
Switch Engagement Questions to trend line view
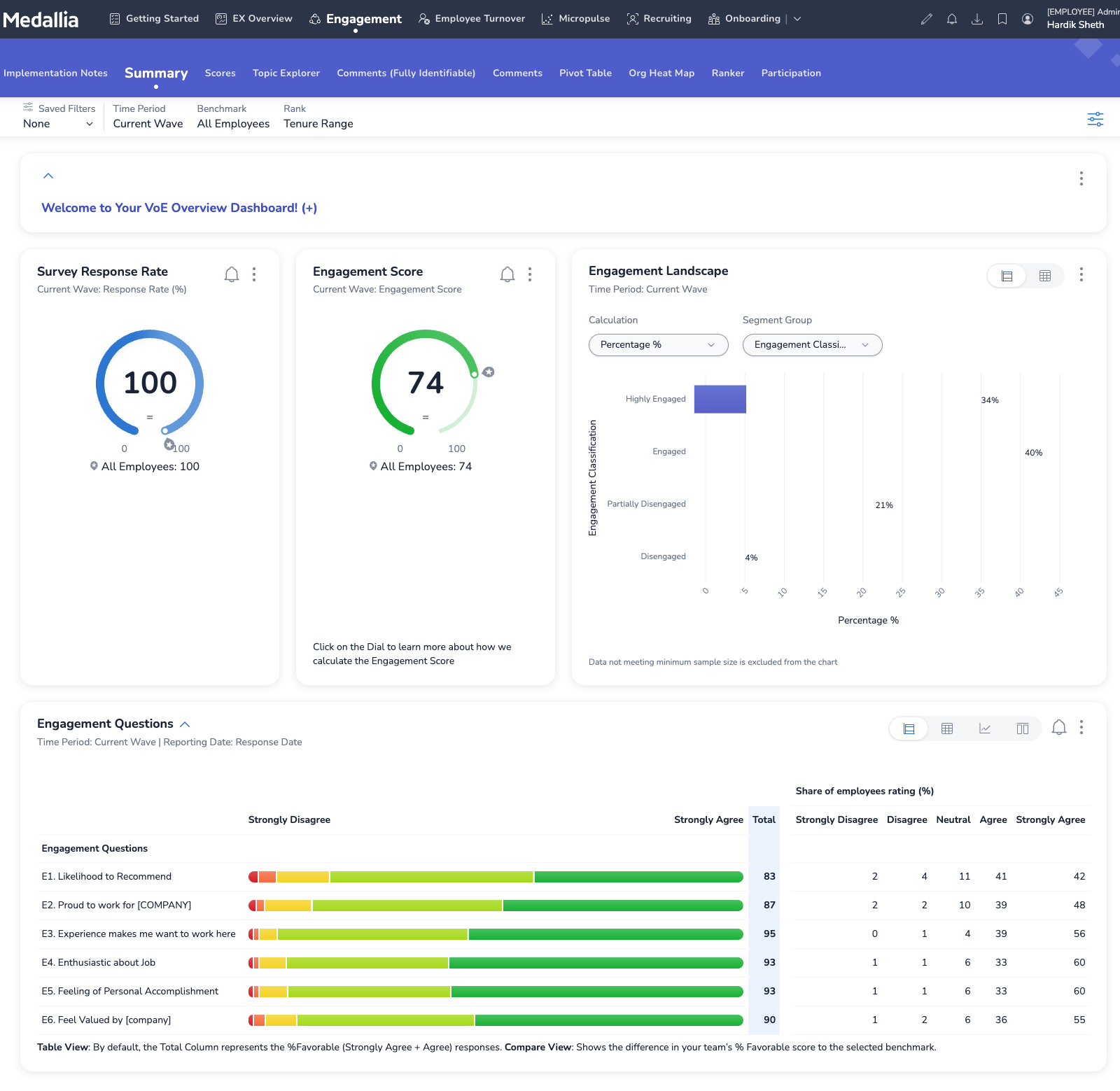[x=984, y=728]
